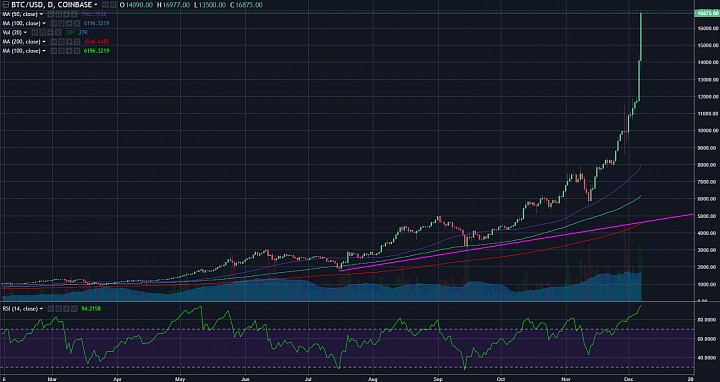
Task: Click the MA (200, close) legend label
Action: 21,42
